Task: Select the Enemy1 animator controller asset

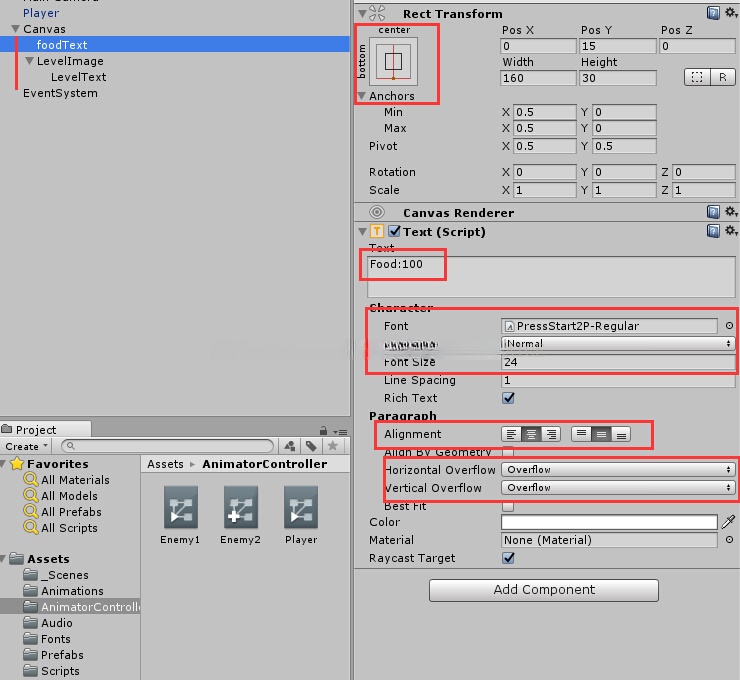Action: pos(180,516)
